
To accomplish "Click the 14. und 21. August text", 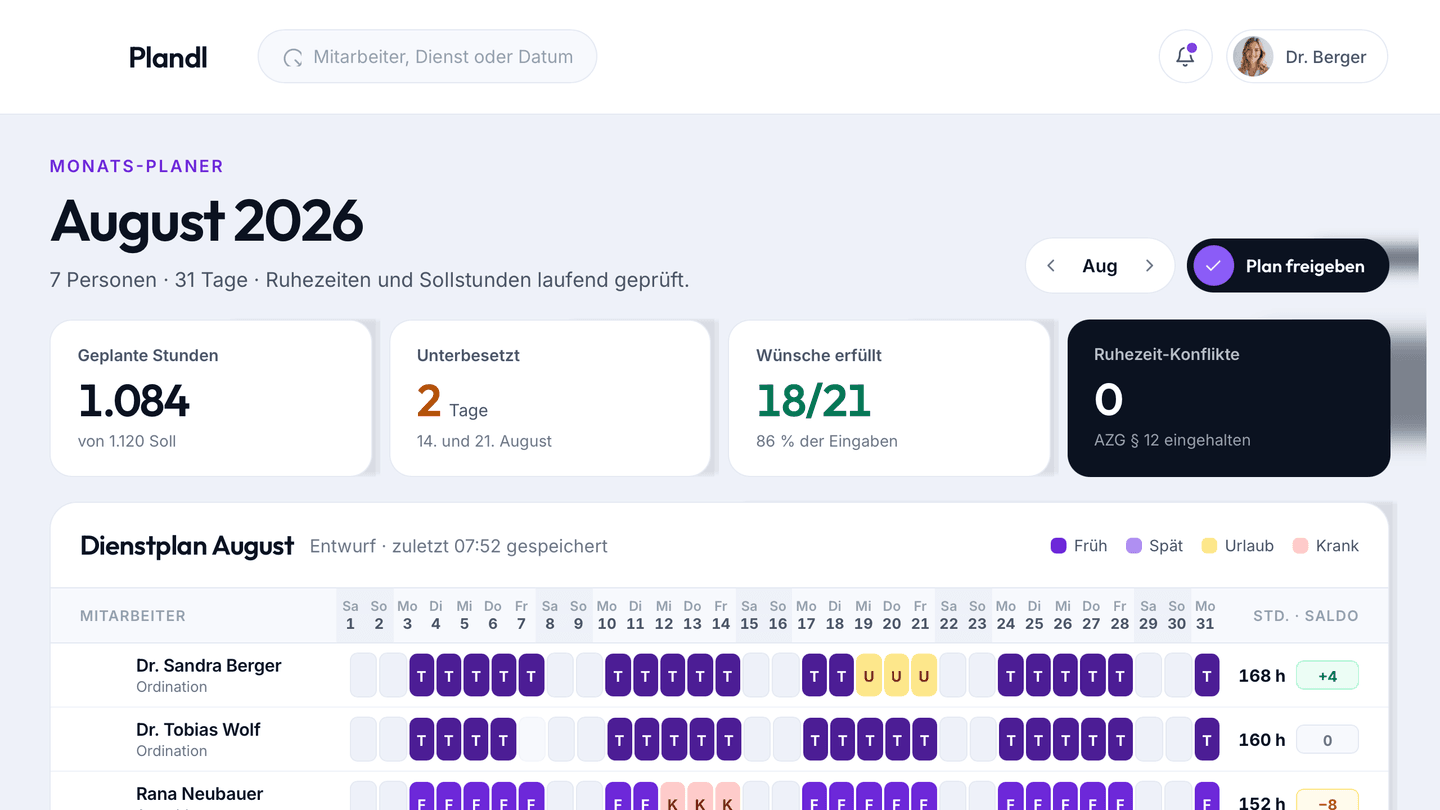I will pyautogui.click(x=484, y=441).
